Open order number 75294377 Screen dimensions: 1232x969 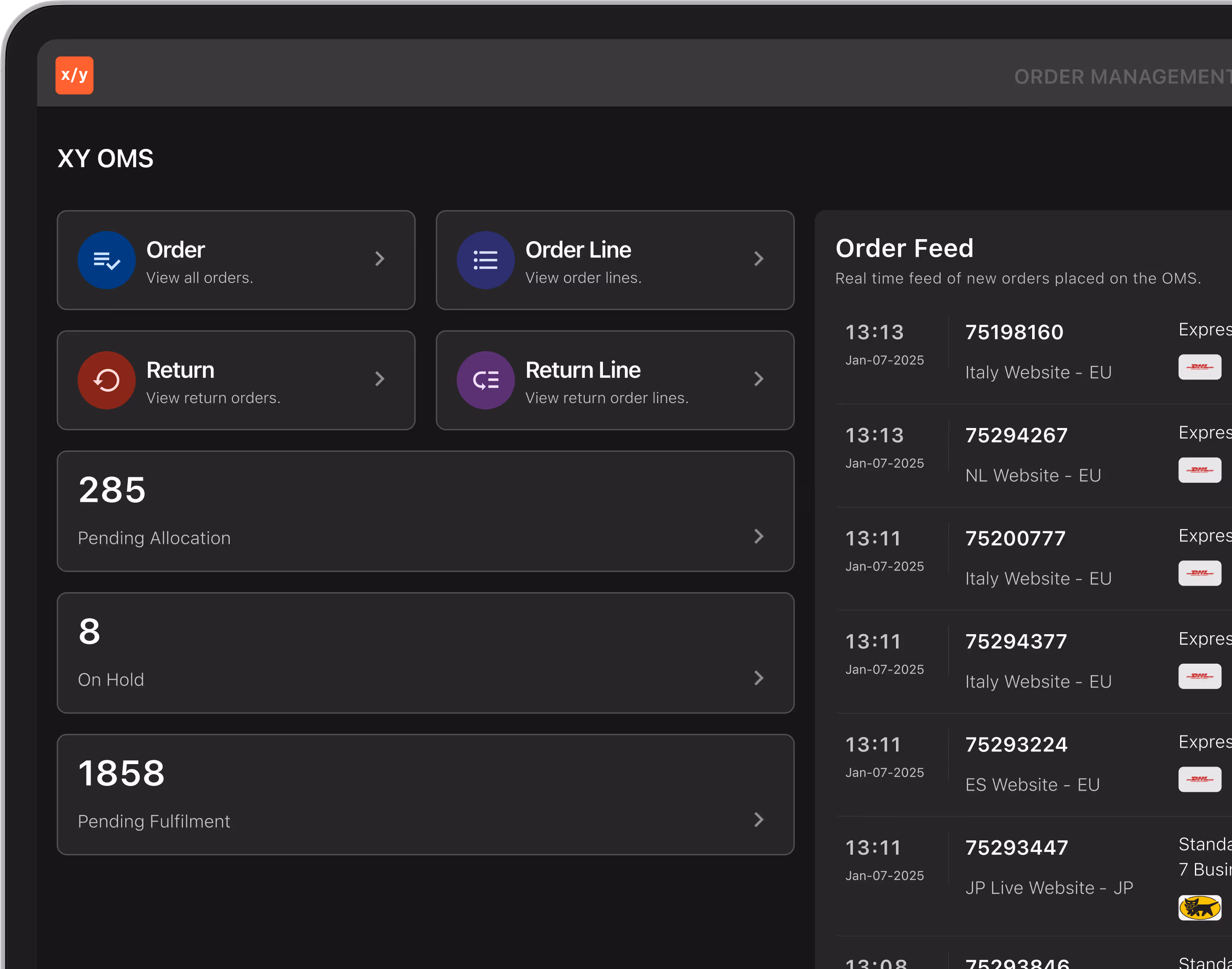(1016, 642)
